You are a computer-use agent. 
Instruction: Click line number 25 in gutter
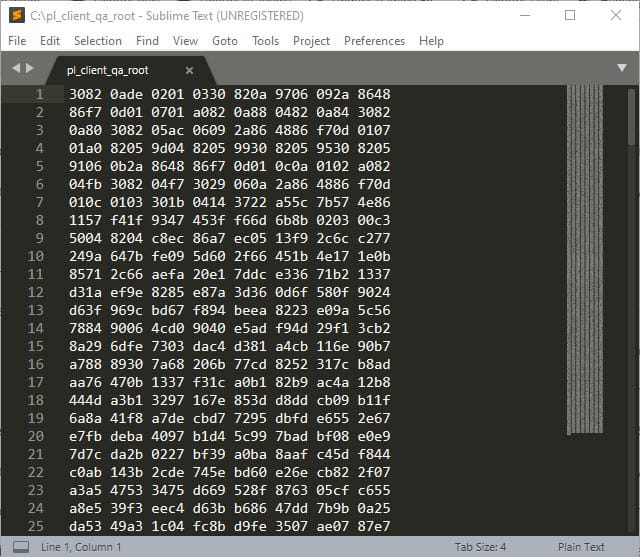pos(36,526)
